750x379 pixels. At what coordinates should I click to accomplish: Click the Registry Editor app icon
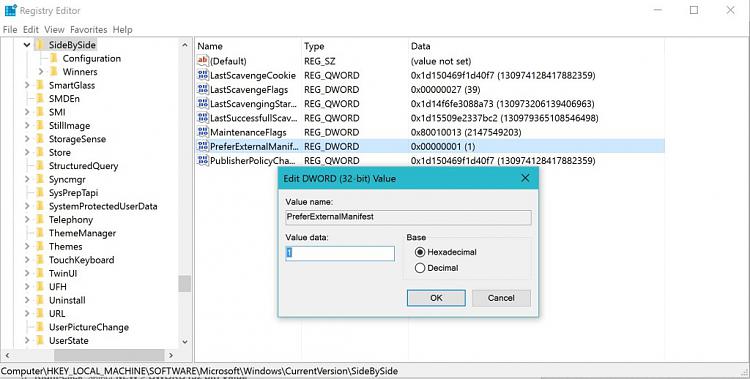coord(10,10)
